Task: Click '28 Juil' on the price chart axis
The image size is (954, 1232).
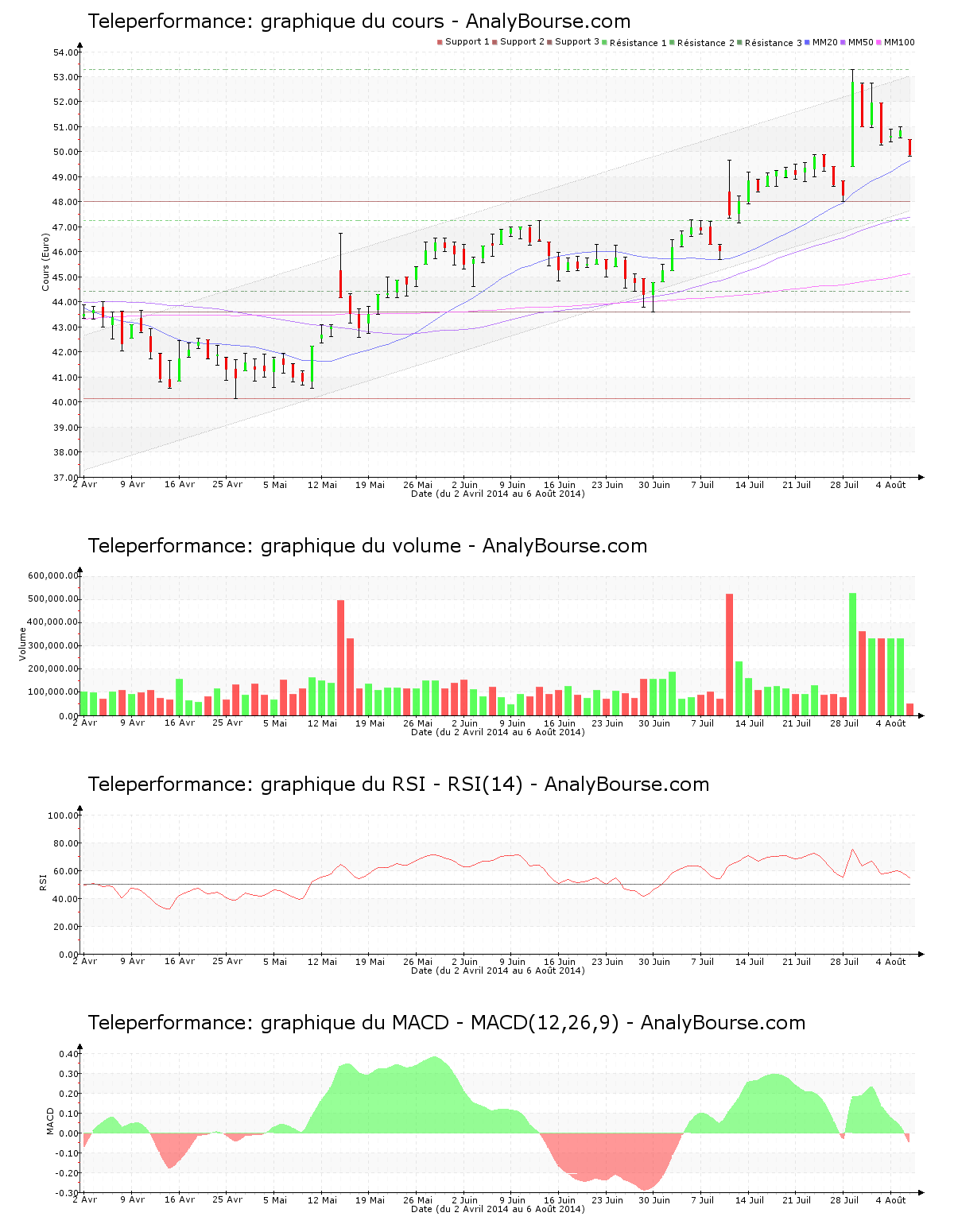Action: pos(844,485)
